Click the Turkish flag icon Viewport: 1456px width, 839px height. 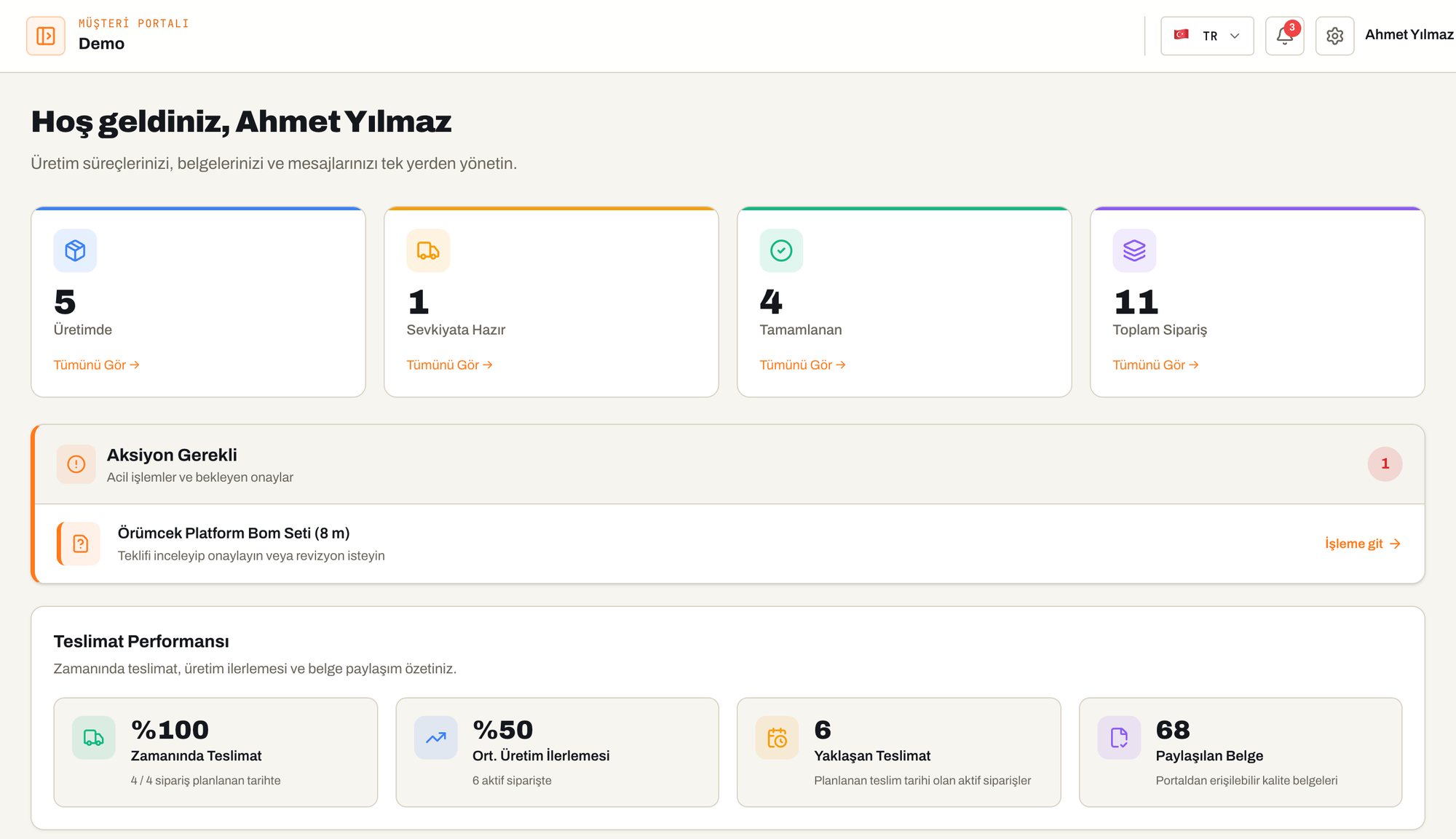click(x=1182, y=35)
